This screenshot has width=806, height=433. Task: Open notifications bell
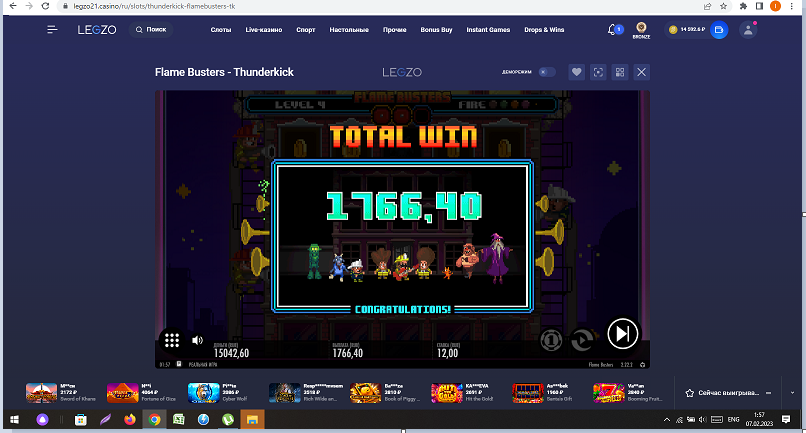coord(612,30)
